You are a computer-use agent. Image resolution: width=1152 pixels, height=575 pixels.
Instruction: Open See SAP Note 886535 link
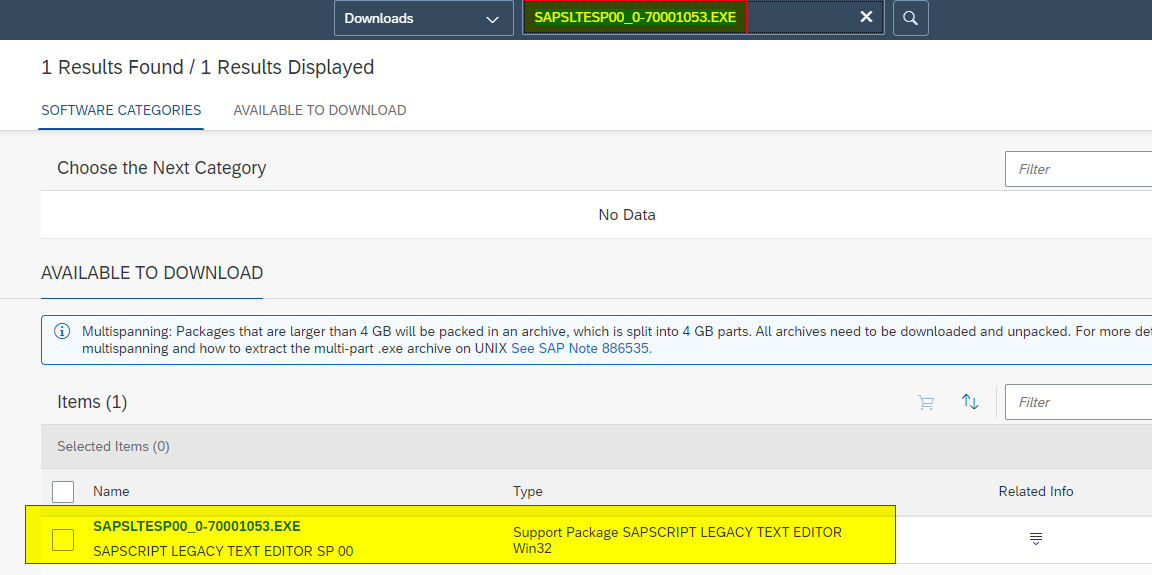[x=580, y=348]
